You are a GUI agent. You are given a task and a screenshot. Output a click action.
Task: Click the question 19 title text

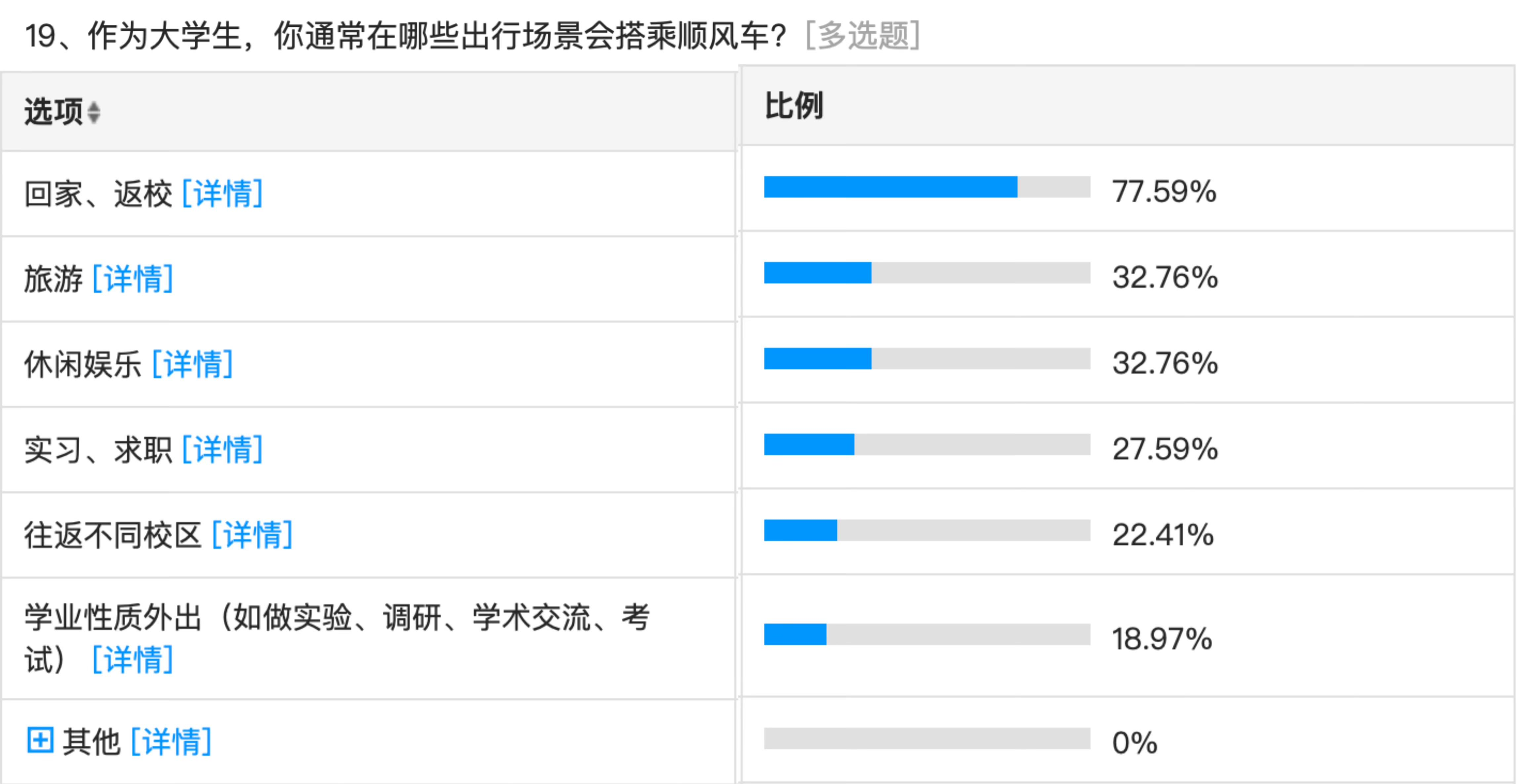pos(406,36)
